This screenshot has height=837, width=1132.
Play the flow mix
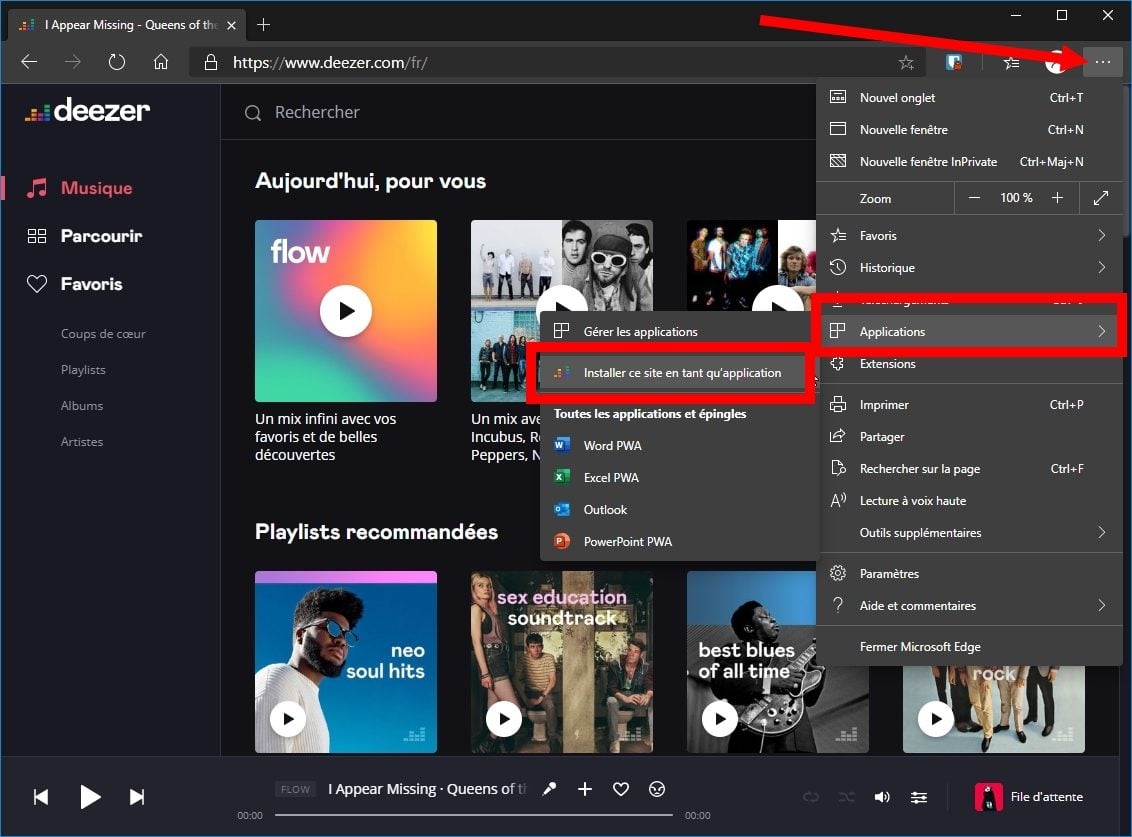point(346,311)
